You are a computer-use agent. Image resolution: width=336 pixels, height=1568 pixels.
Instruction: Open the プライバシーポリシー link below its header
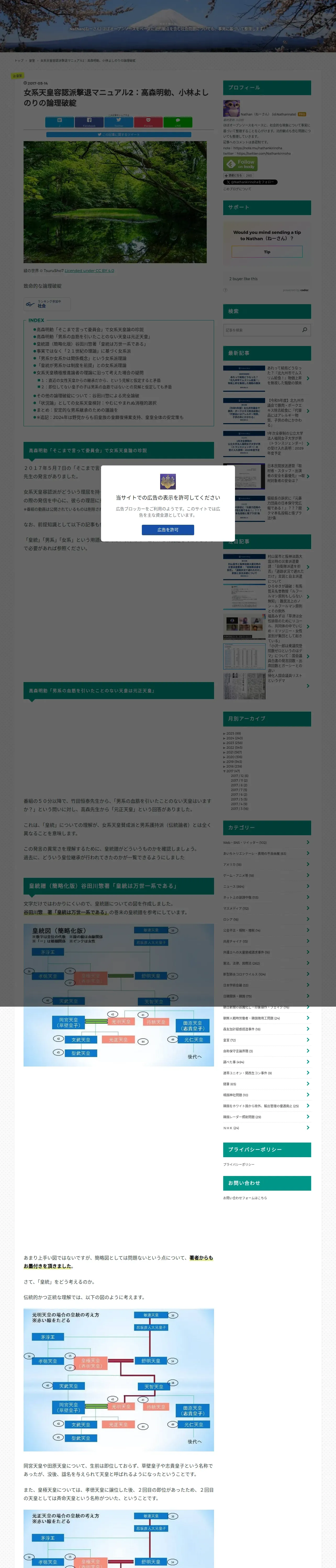click(x=239, y=1165)
